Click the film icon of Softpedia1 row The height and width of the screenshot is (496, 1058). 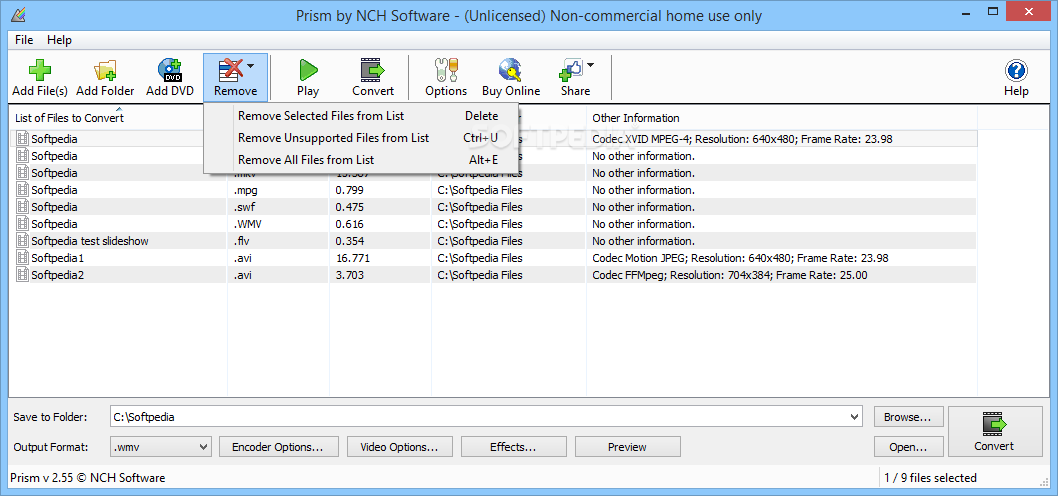22,258
